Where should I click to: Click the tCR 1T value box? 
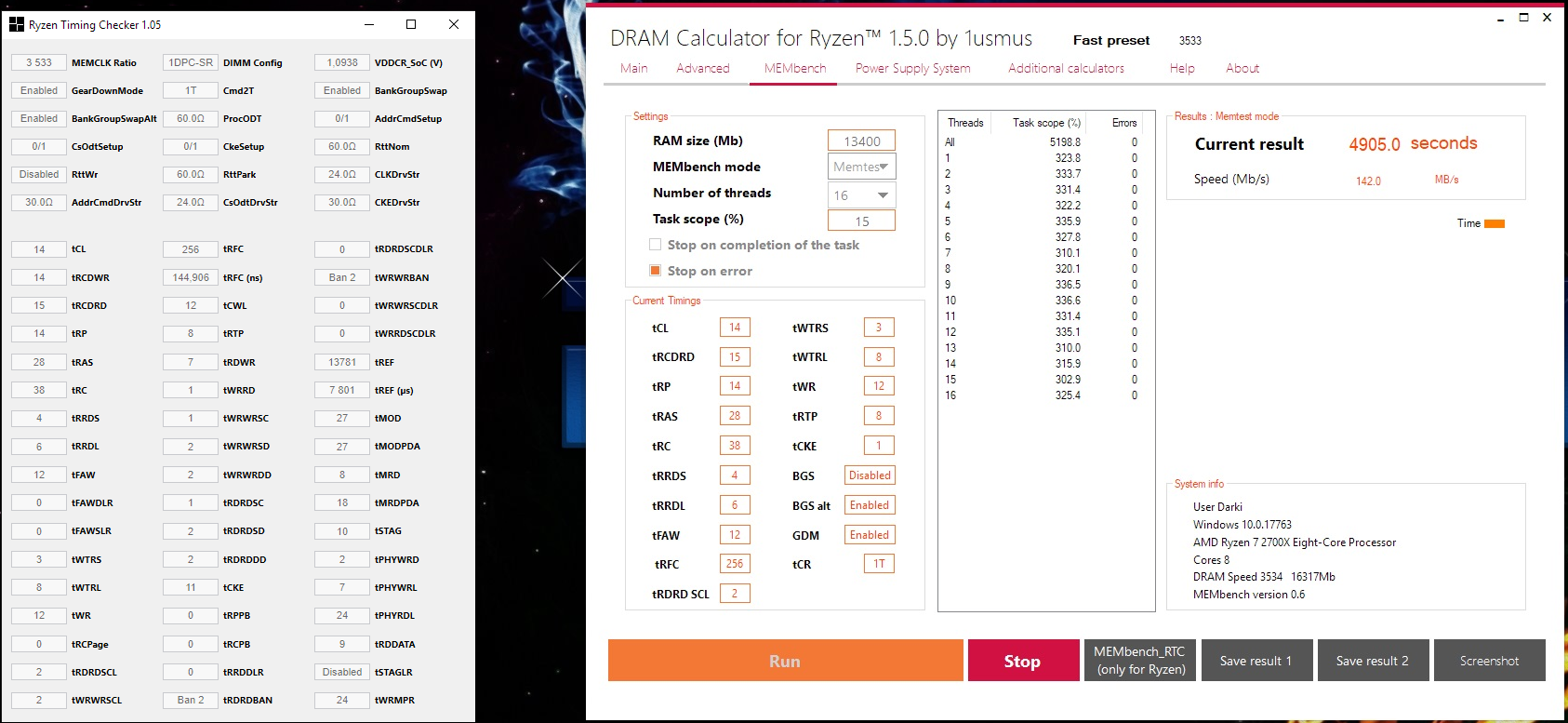[x=879, y=564]
